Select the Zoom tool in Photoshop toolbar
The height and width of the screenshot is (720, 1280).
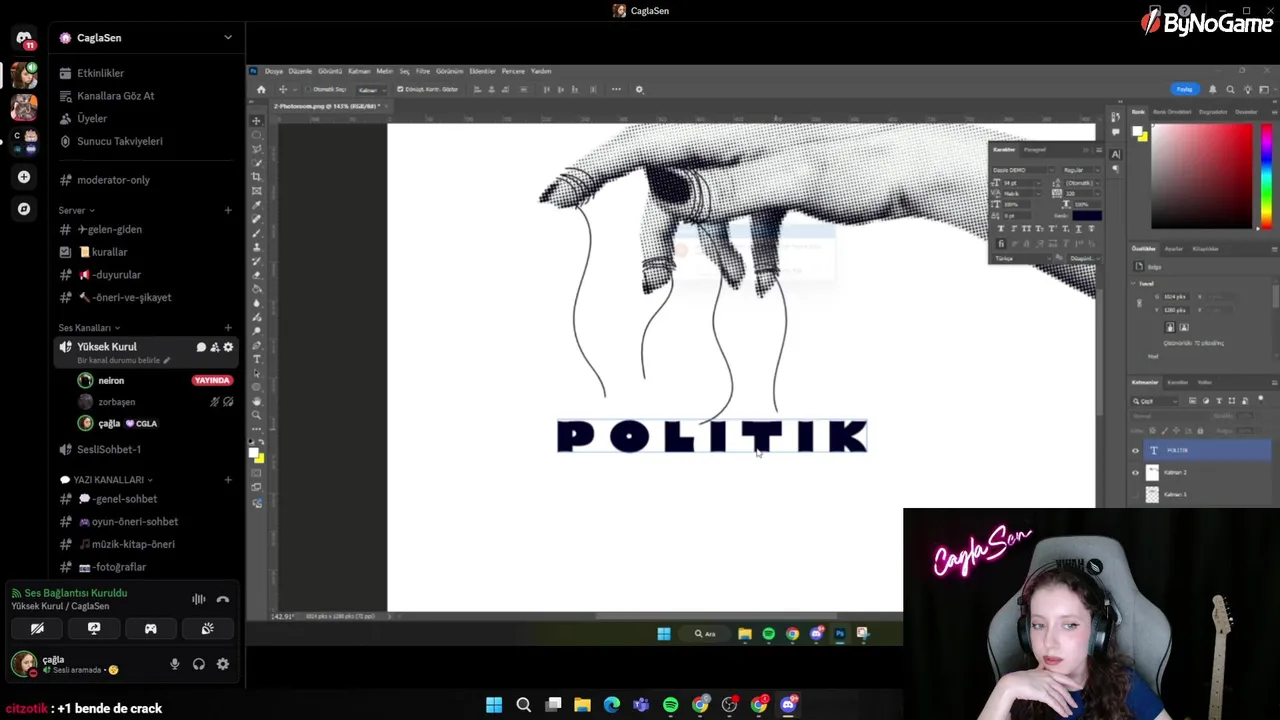tap(257, 415)
